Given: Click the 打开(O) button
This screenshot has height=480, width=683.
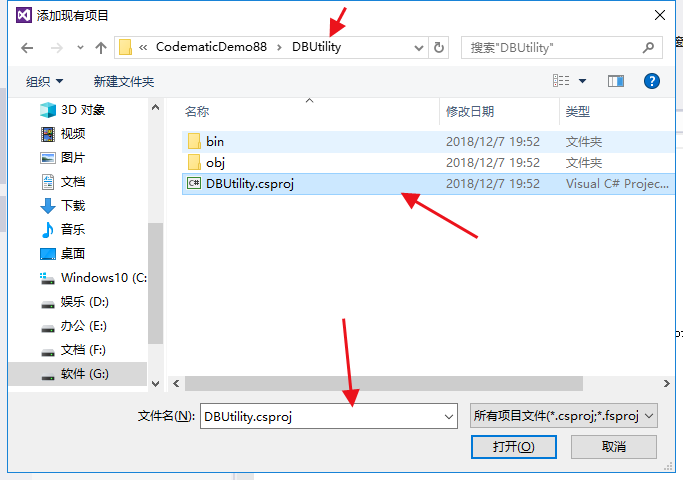Looking at the screenshot, I should click(514, 446).
